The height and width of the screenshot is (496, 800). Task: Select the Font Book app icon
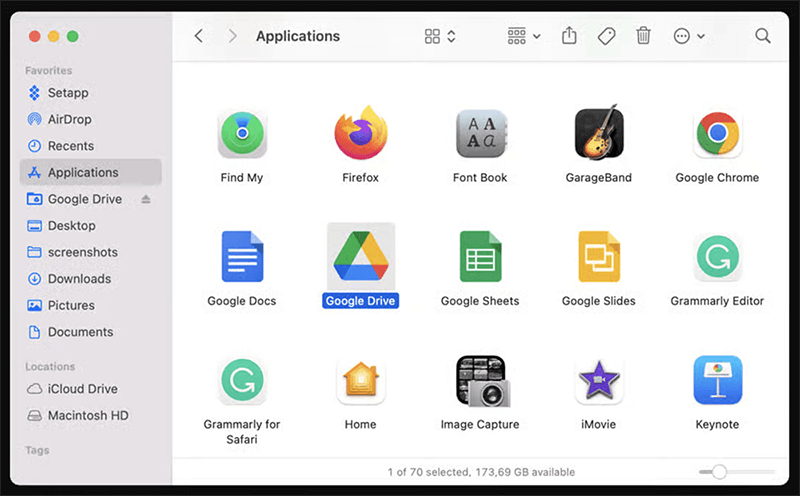pos(480,134)
